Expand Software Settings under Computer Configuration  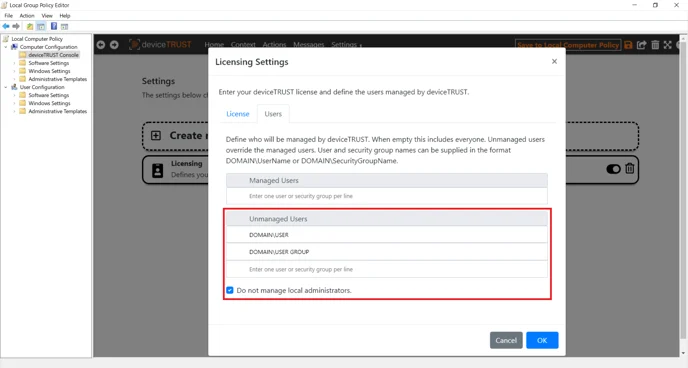(14, 63)
